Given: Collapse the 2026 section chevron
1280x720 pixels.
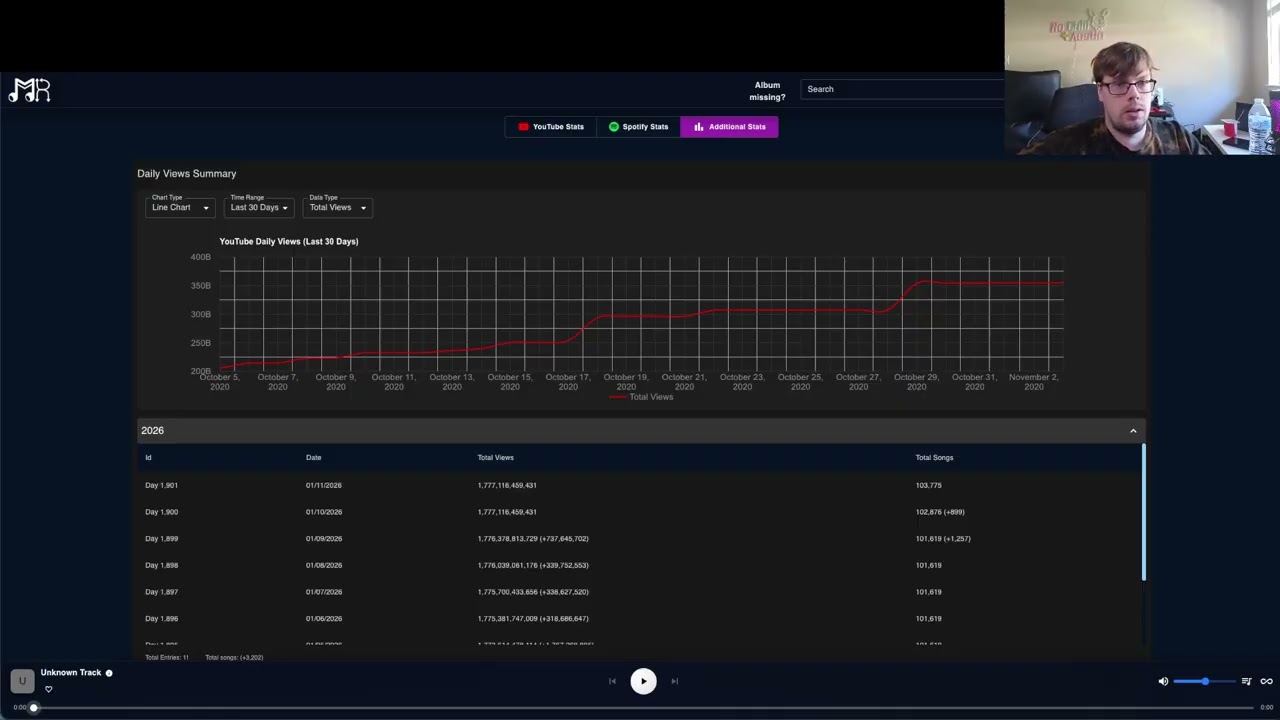Looking at the screenshot, I should (x=1133, y=431).
